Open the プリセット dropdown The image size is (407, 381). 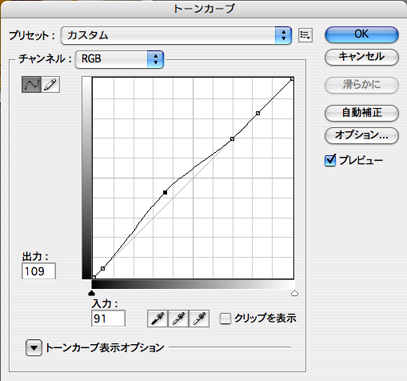tap(176, 35)
